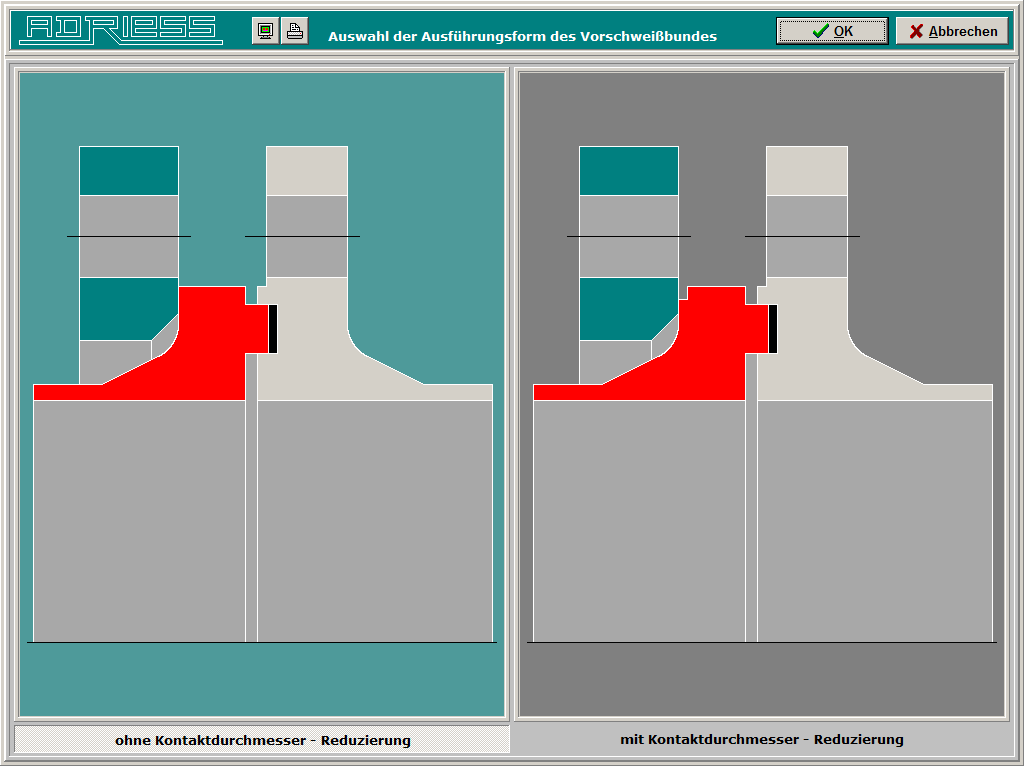Click the red X on Abbrechen button
This screenshot has width=1024, height=766.
pos(916,31)
